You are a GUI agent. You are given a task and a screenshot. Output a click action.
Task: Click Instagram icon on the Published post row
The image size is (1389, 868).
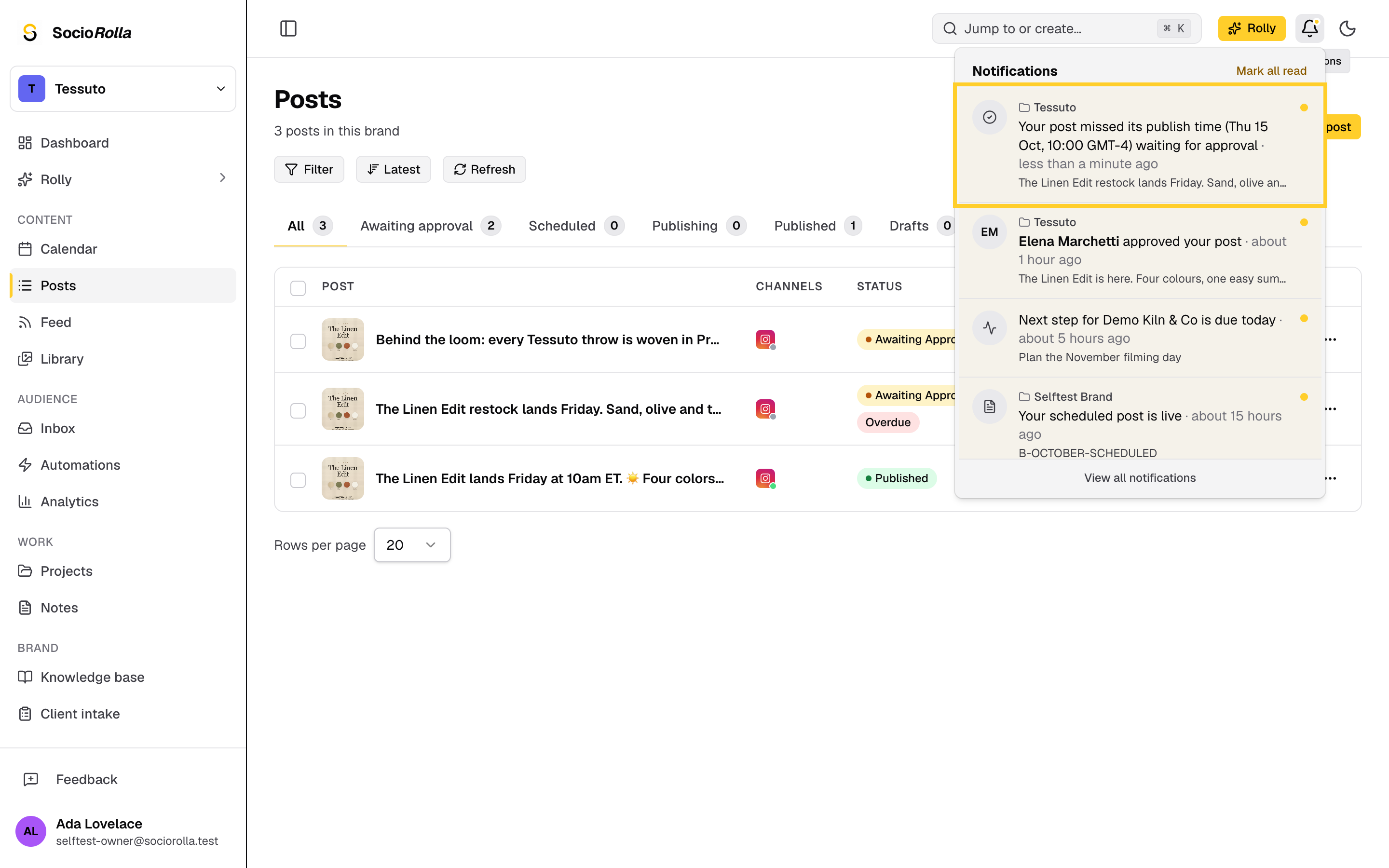tap(765, 478)
